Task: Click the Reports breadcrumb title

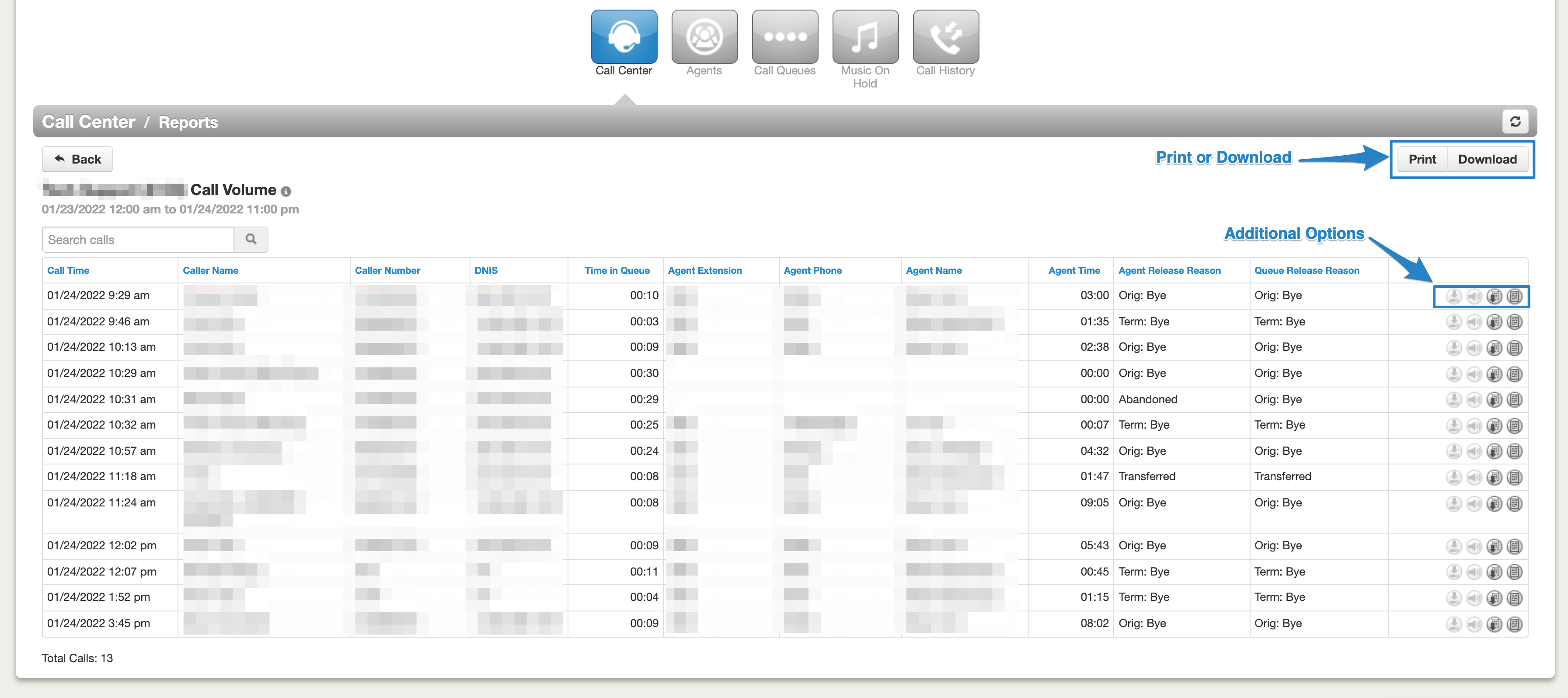Action: click(188, 122)
